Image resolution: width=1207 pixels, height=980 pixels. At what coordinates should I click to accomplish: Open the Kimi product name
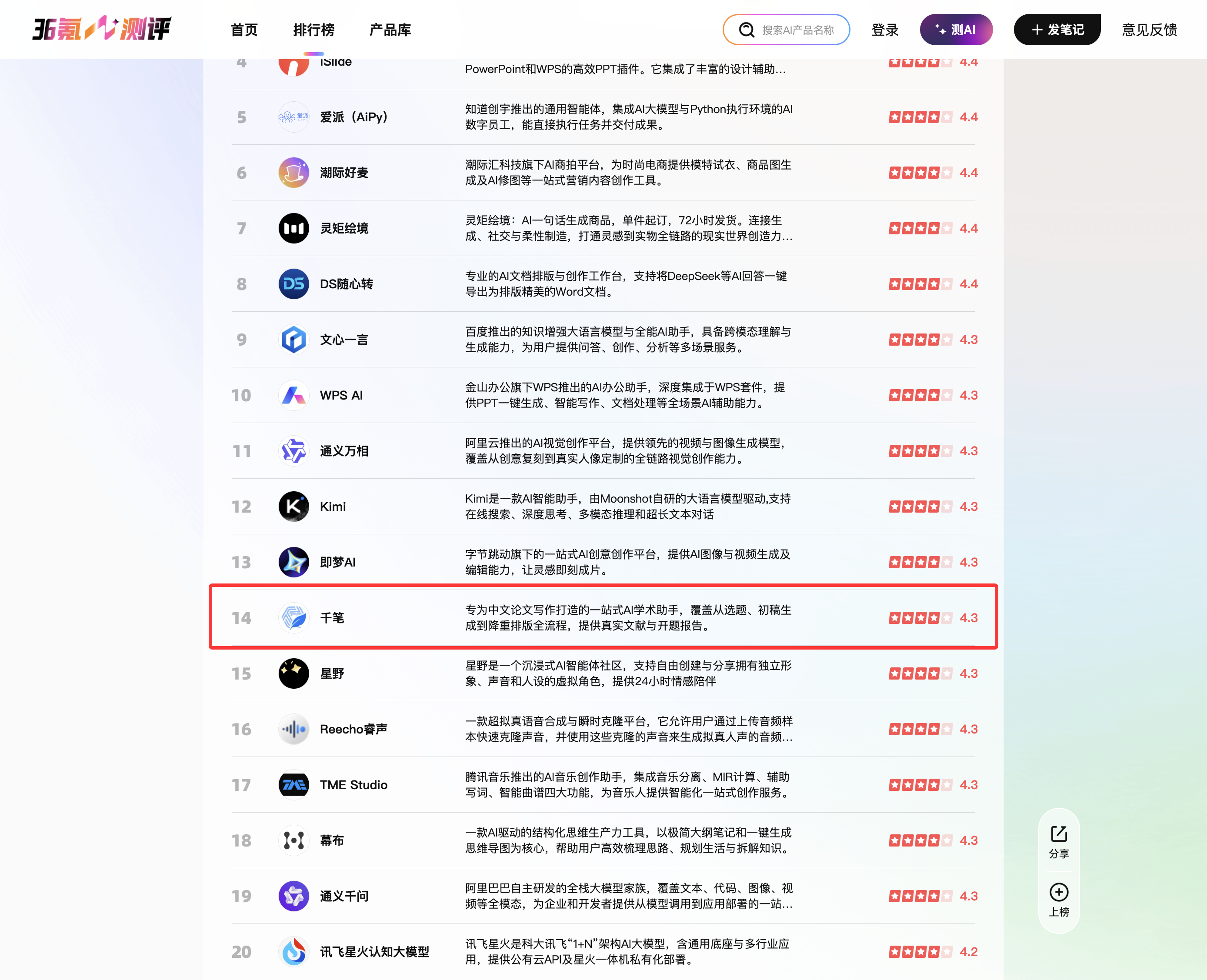[x=333, y=507]
